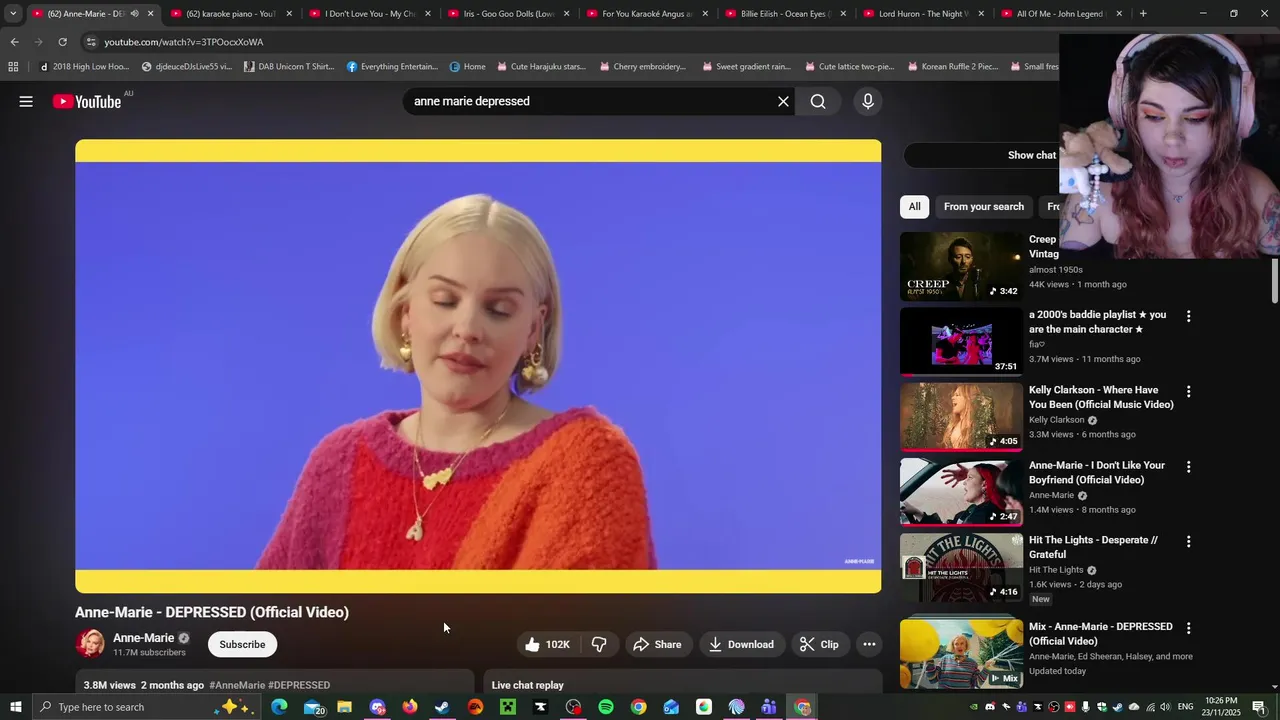Click the browser address bar URL
The height and width of the screenshot is (720, 1280).
point(184,42)
